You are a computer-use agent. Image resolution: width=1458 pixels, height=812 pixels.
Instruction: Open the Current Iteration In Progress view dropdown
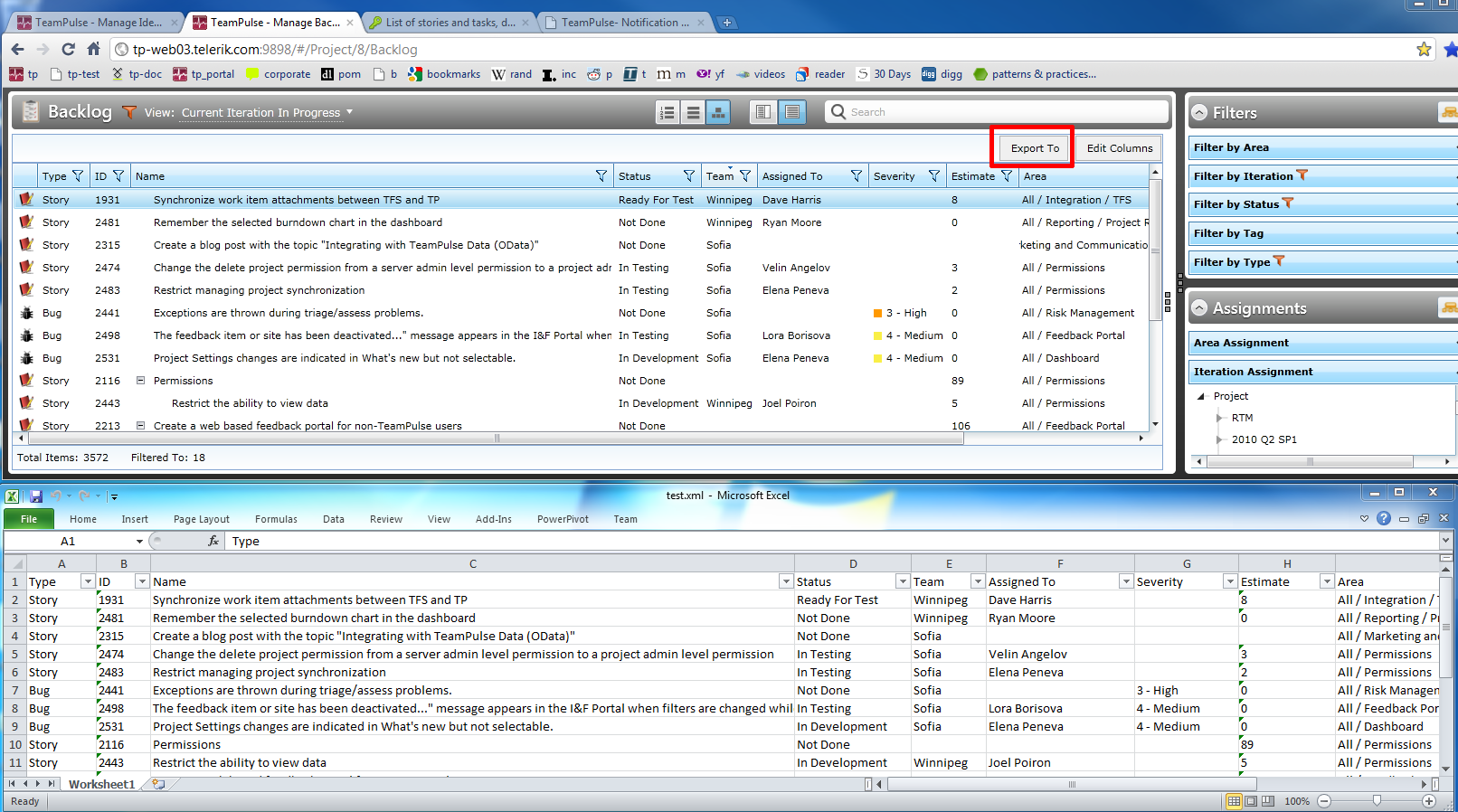[267, 112]
